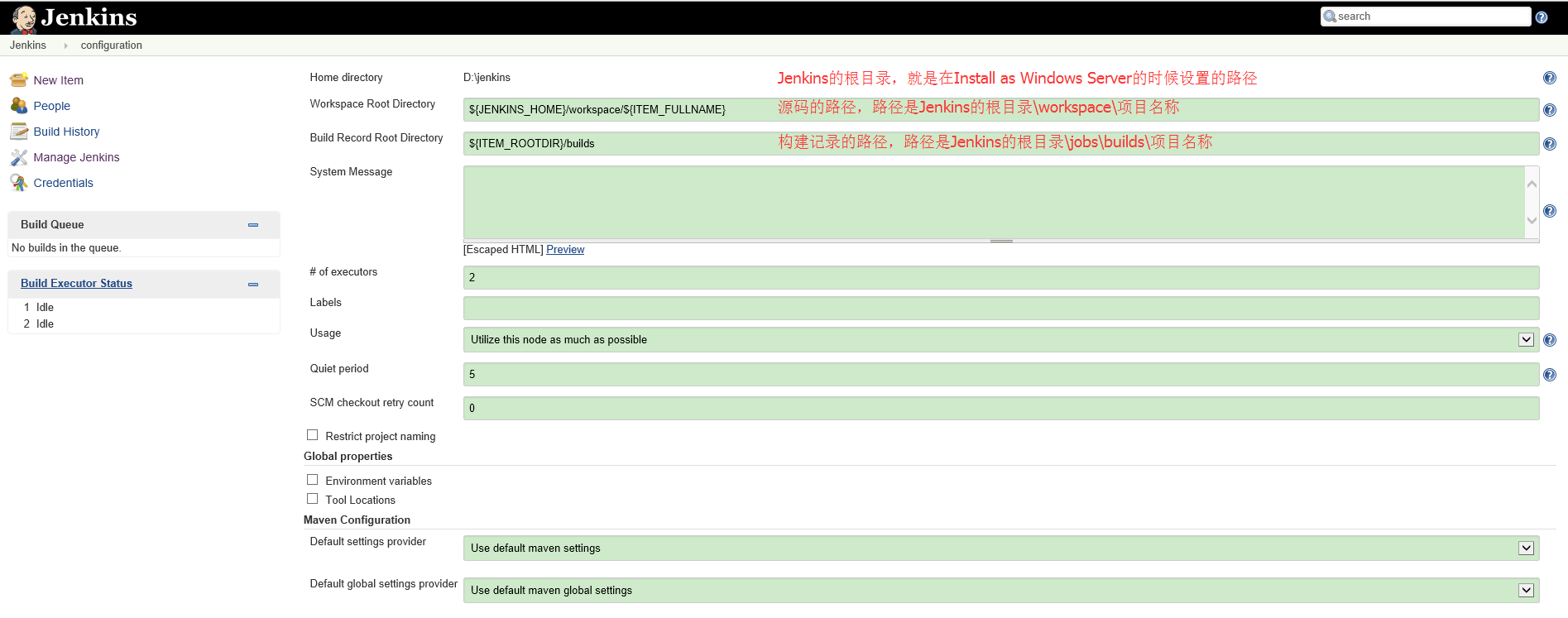Click 'No builds in the queue.' text
1568x618 pixels.
pos(66,247)
